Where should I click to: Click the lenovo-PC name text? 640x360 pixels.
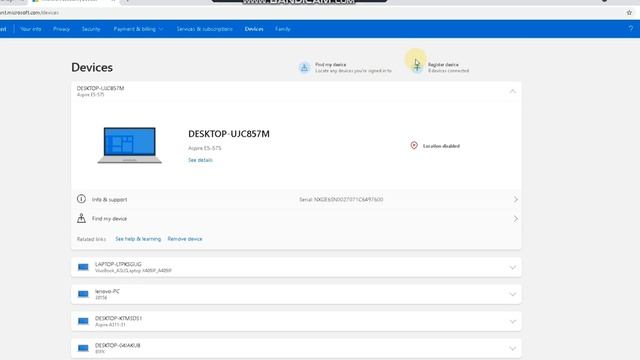(x=107, y=291)
